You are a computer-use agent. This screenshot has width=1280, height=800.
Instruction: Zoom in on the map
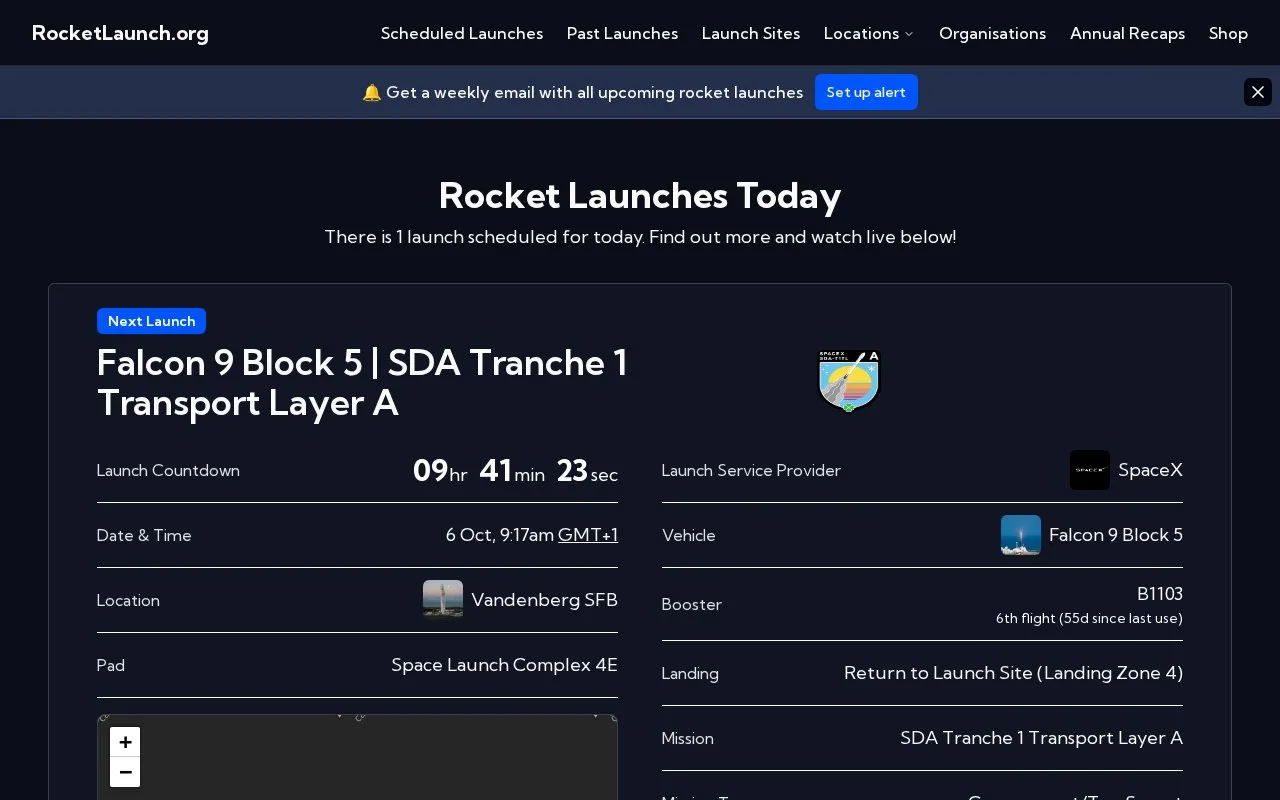click(125, 742)
